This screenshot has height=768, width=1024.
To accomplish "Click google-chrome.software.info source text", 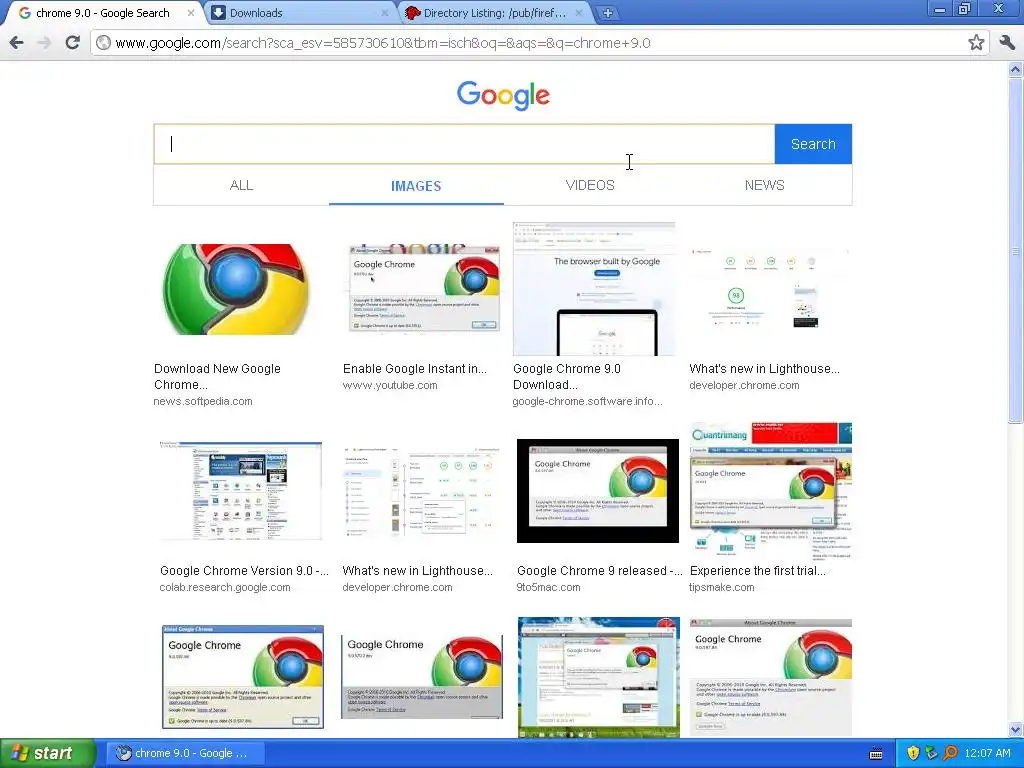I will coord(587,402).
